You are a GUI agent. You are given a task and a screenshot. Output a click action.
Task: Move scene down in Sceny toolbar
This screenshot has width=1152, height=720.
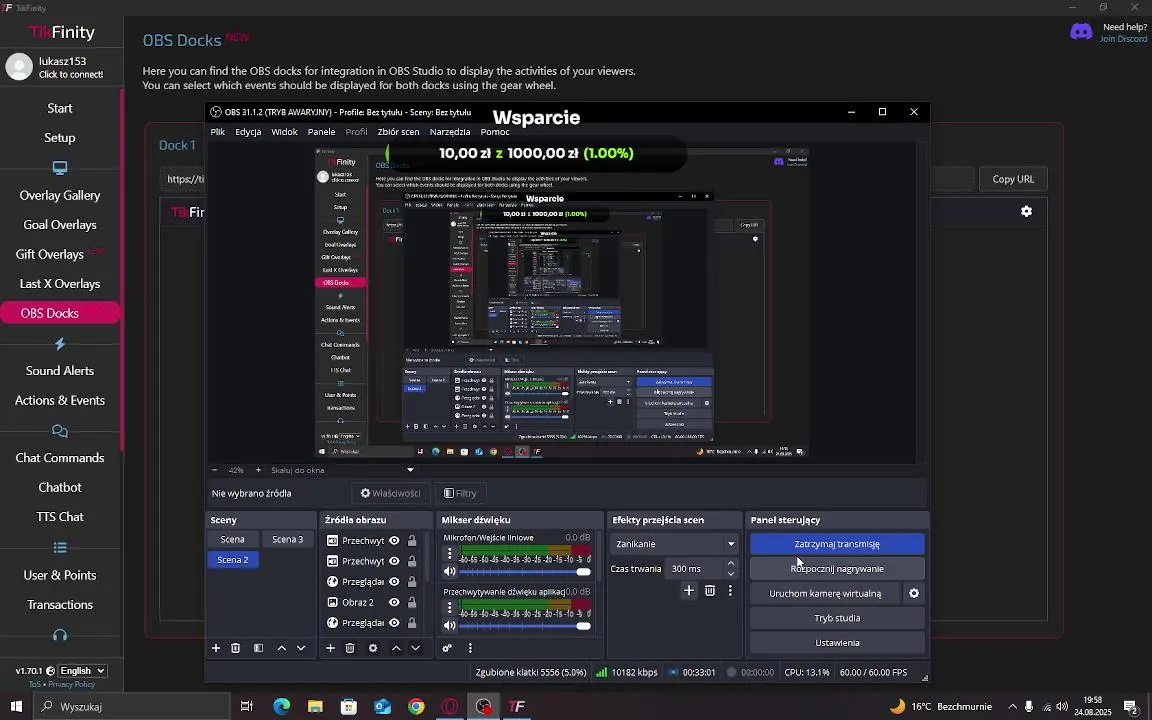301,648
